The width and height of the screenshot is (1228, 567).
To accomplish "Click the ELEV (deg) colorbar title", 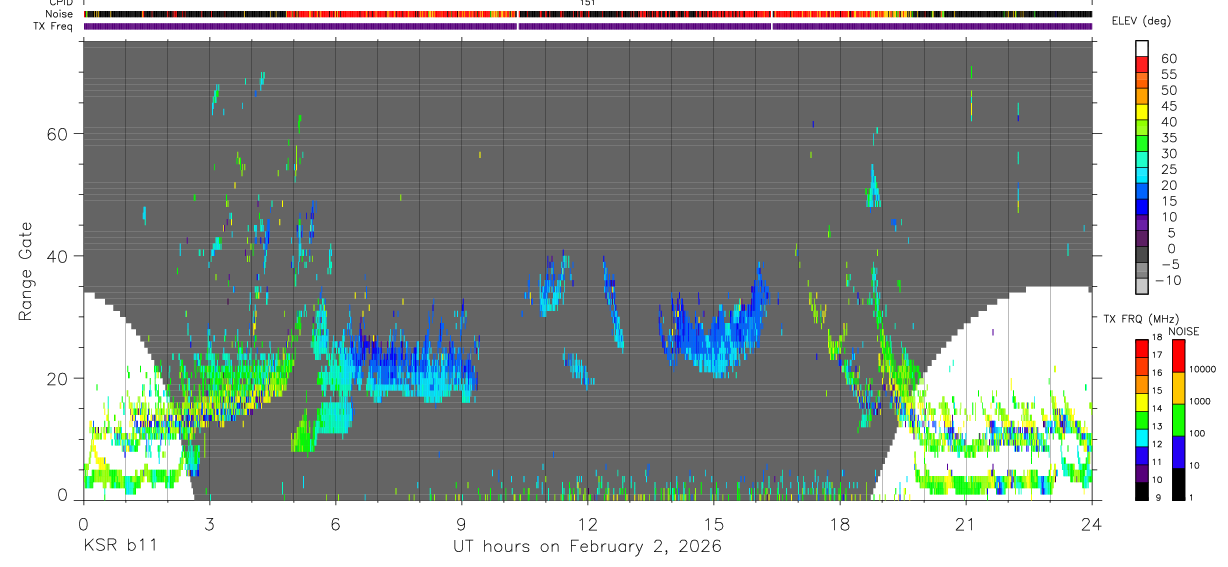I will click(x=1142, y=21).
